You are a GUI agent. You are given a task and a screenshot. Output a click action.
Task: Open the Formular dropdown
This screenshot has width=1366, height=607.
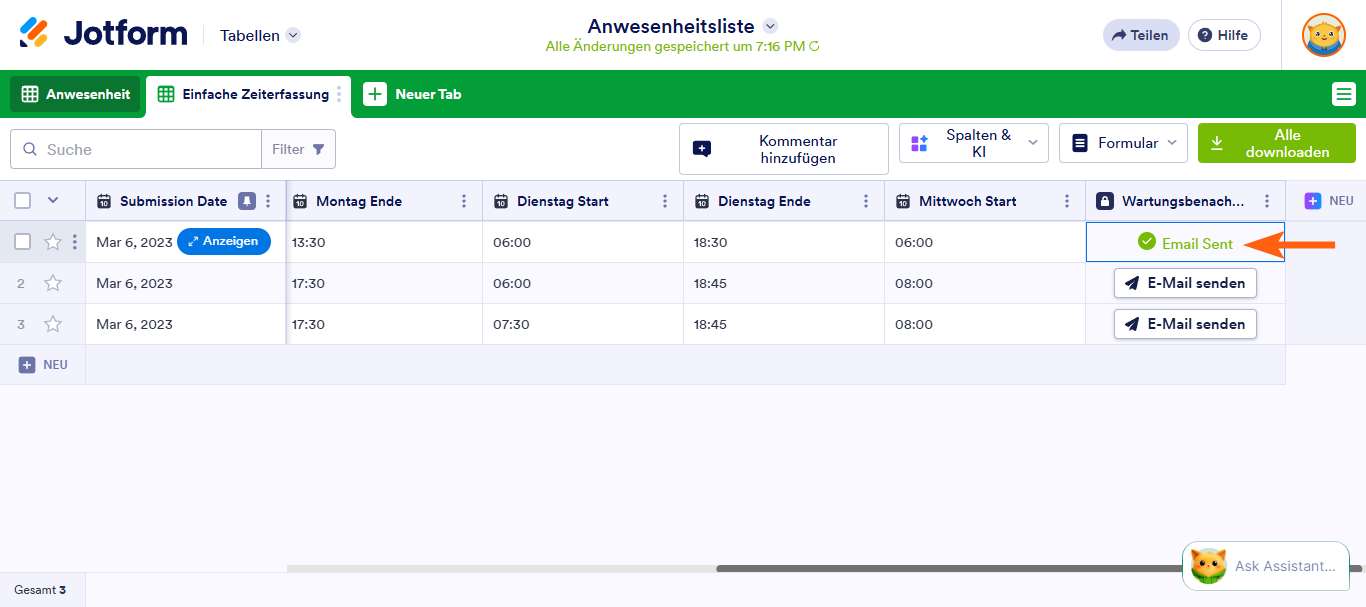click(x=1124, y=143)
